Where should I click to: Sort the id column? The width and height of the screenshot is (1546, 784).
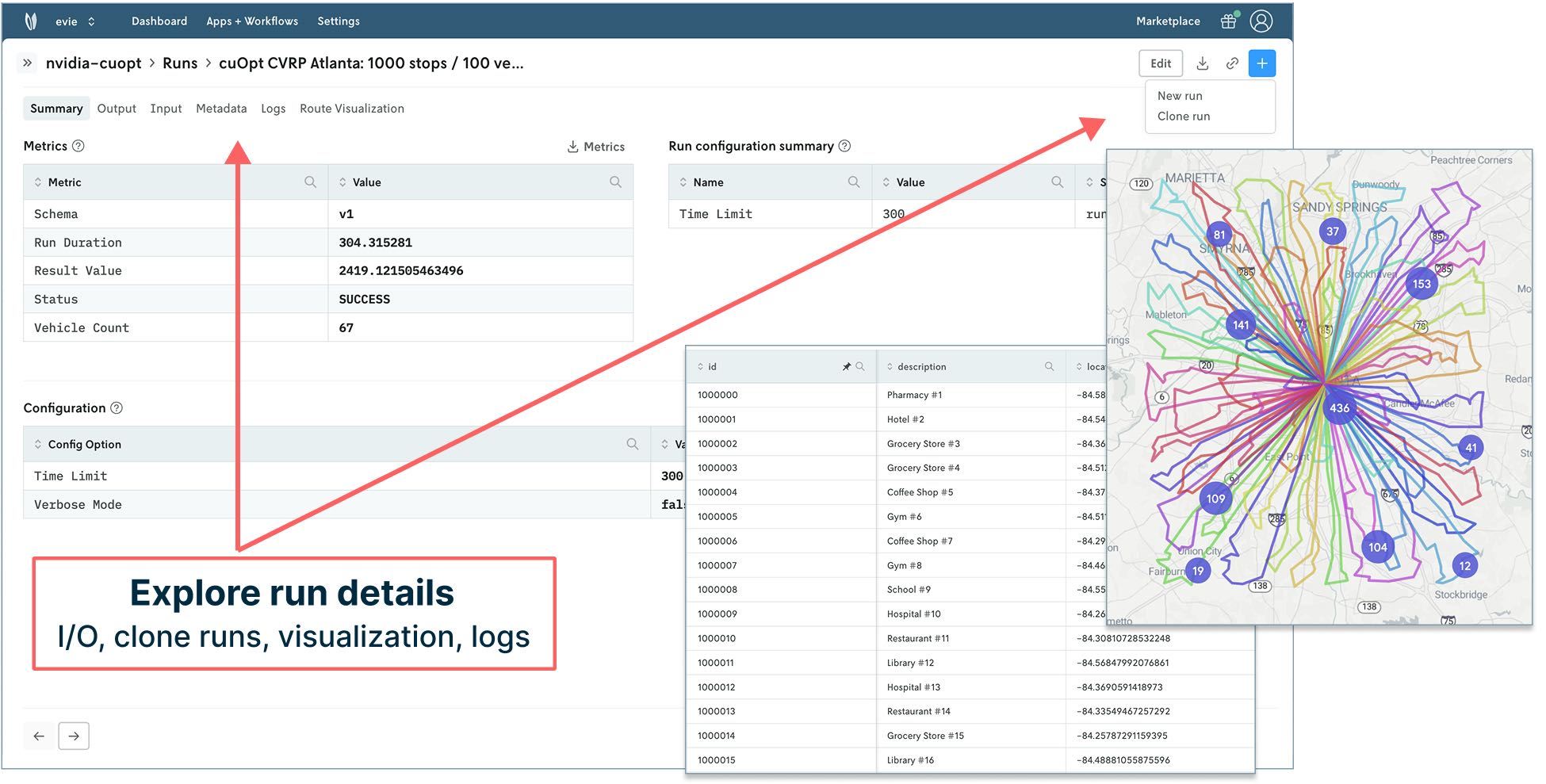point(700,367)
